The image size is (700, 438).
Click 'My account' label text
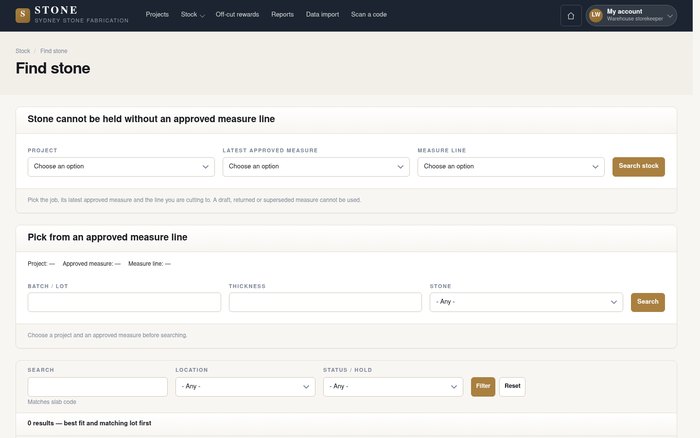pyautogui.click(x=624, y=12)
